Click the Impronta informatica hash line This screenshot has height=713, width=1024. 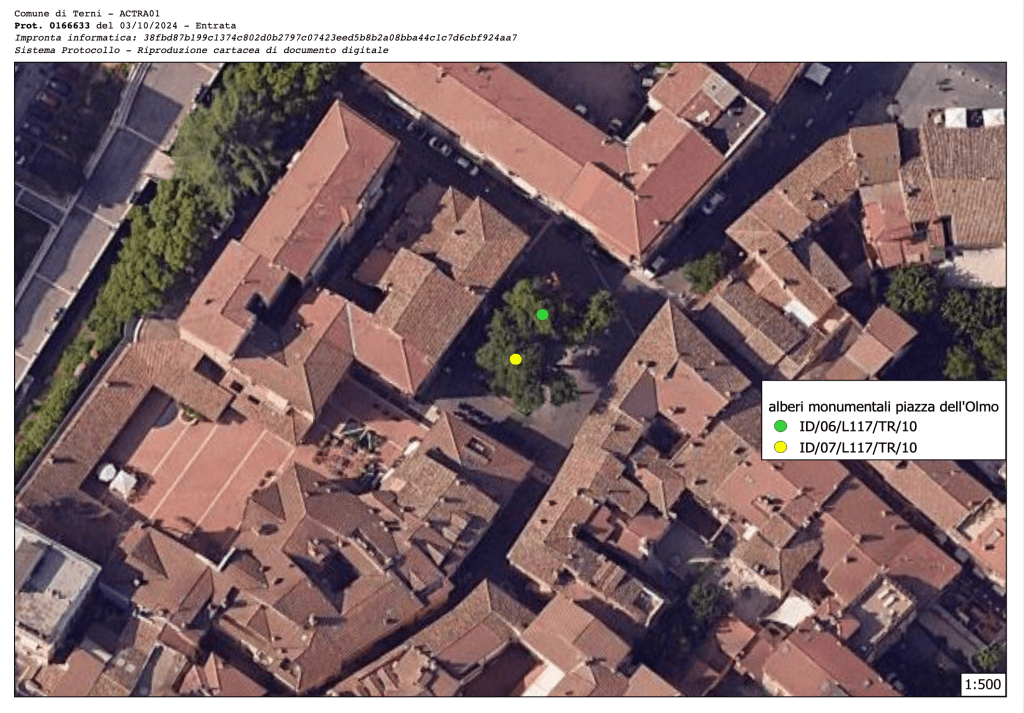[x=265, y=37]
